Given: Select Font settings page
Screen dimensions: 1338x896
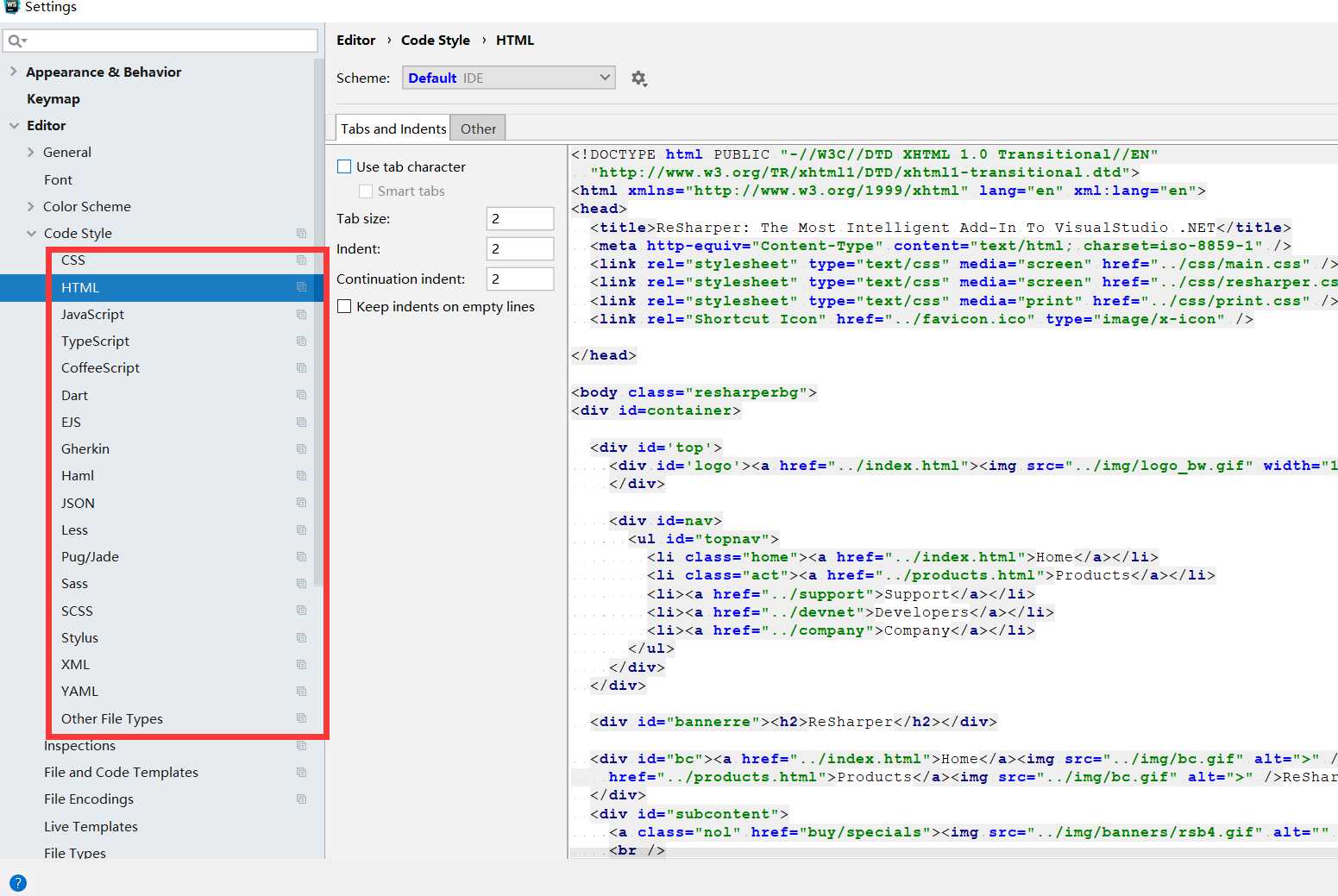Looking at the screenshot, I should point(58,179).
